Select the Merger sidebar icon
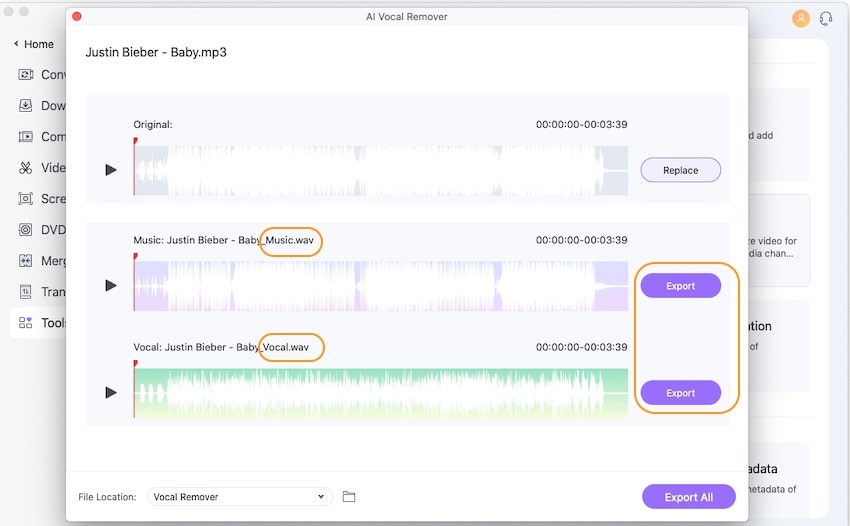Screen dimensions: 850x526 click(x=26, y=261)
